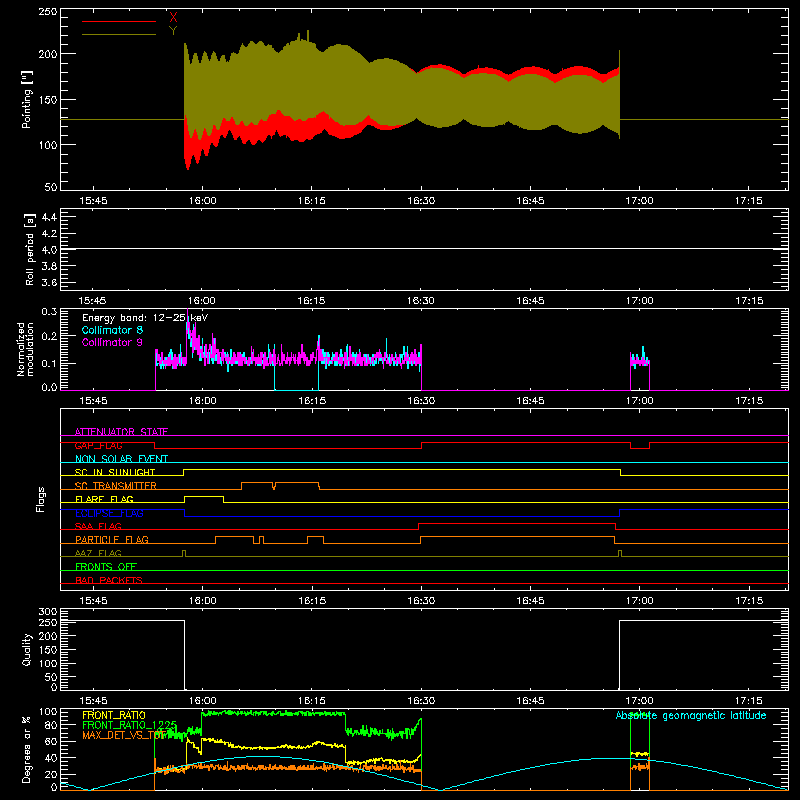The width and height of the screenshot is (800, 800).
Task: Select the ECLIPSE_FLAG label
Action: click(109, 513)
